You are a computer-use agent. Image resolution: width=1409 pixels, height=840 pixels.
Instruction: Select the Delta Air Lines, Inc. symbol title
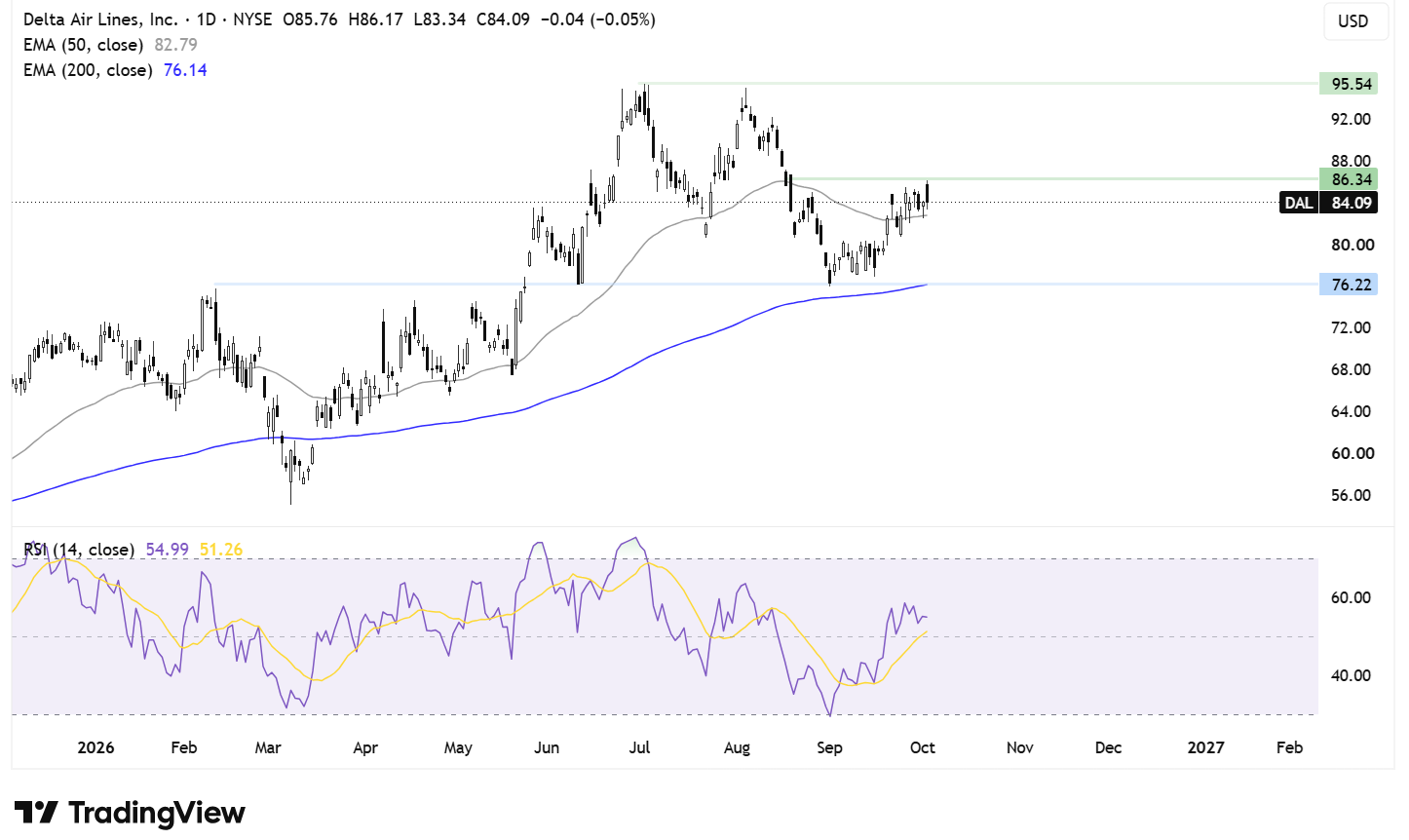point(100,19)
